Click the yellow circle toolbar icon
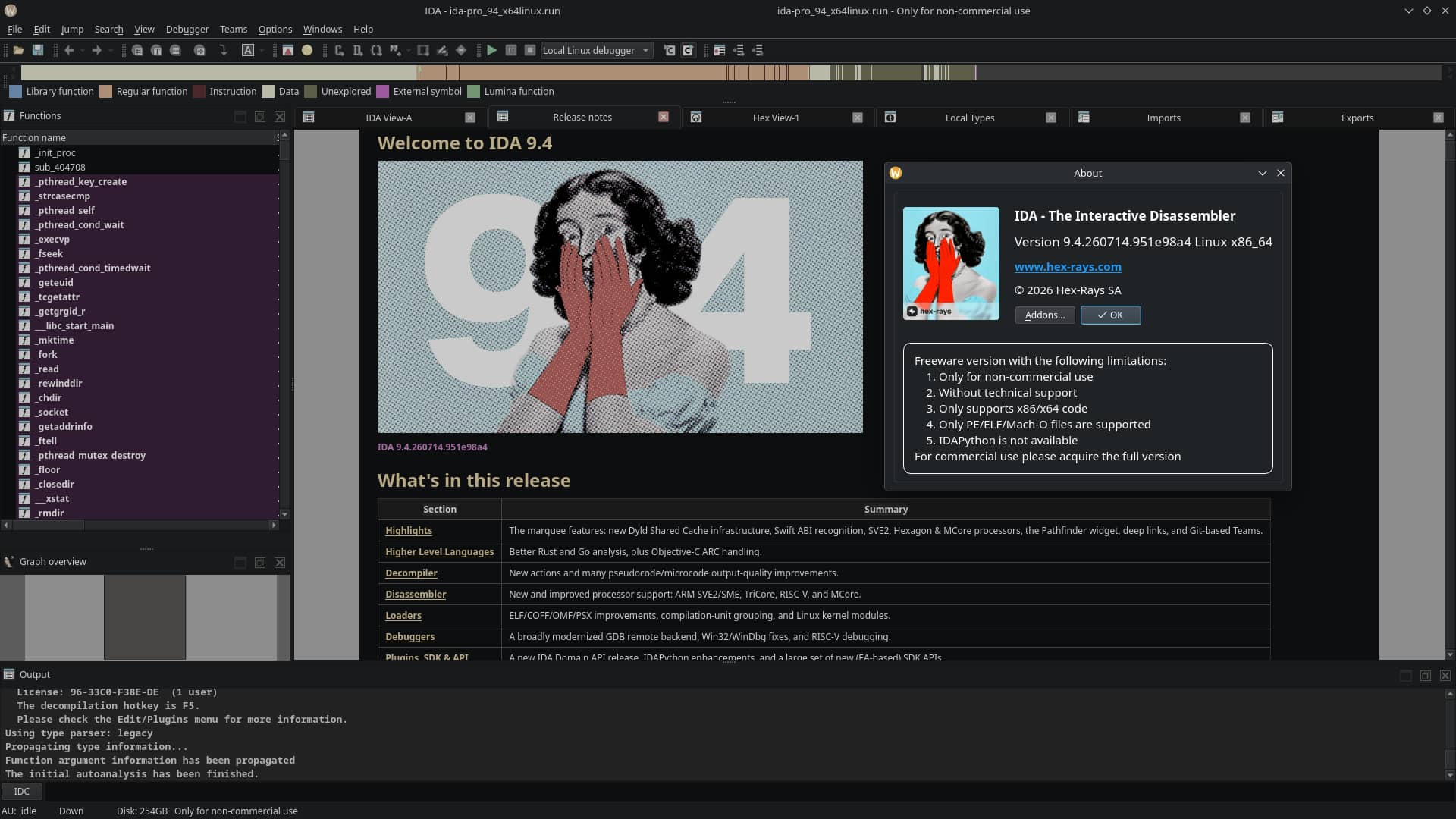1456x819 pixels. pos(307,50)
